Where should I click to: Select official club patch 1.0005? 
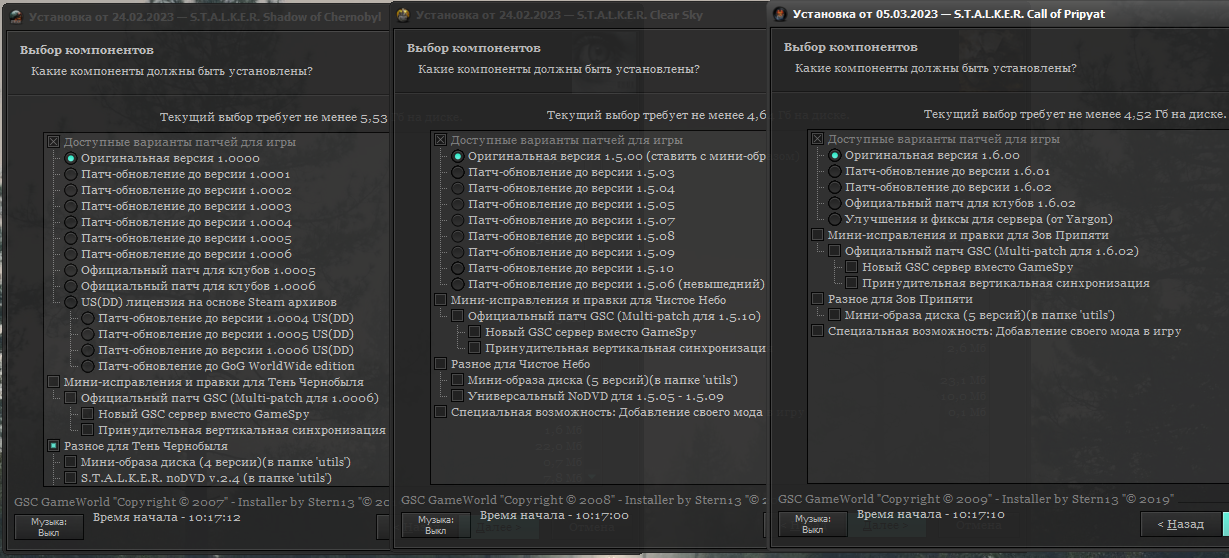tap(71, 270)
